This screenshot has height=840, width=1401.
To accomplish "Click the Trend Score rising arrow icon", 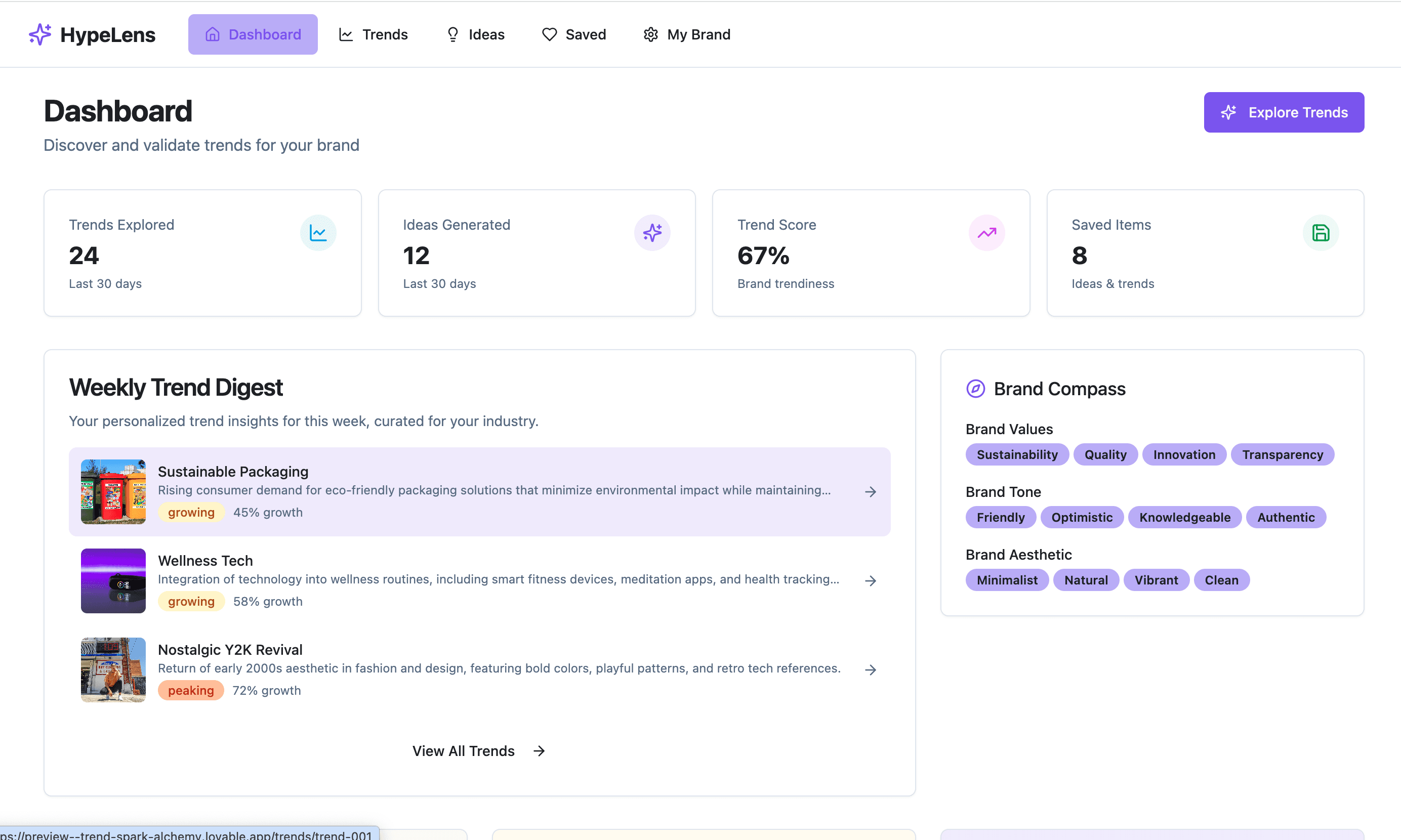I will 986,233.
